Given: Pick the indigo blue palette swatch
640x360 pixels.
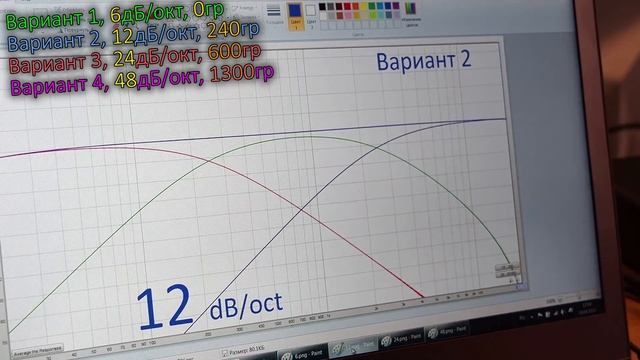Looking at the screenshot, I should pos(388,7).
